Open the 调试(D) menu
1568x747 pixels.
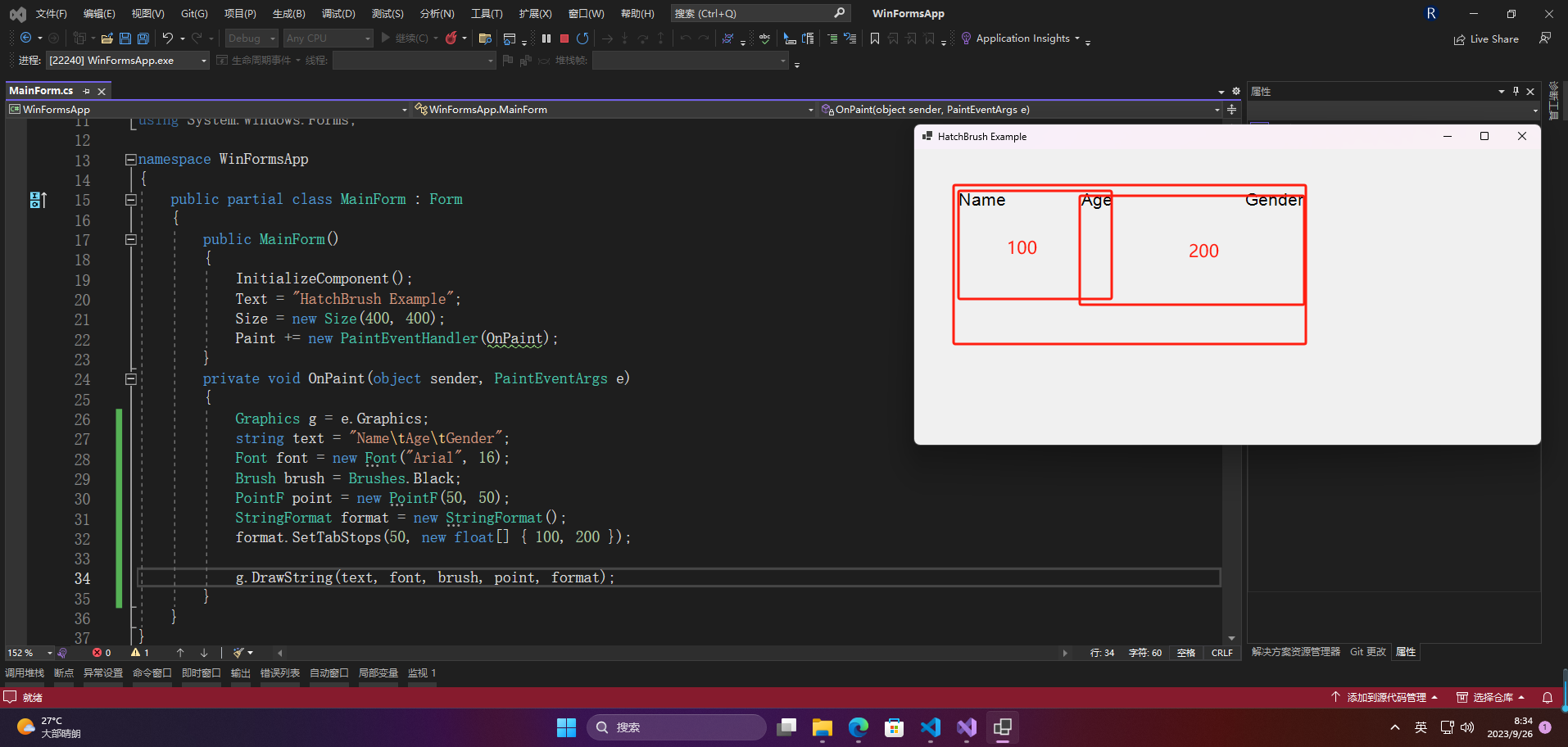(338, 14)
